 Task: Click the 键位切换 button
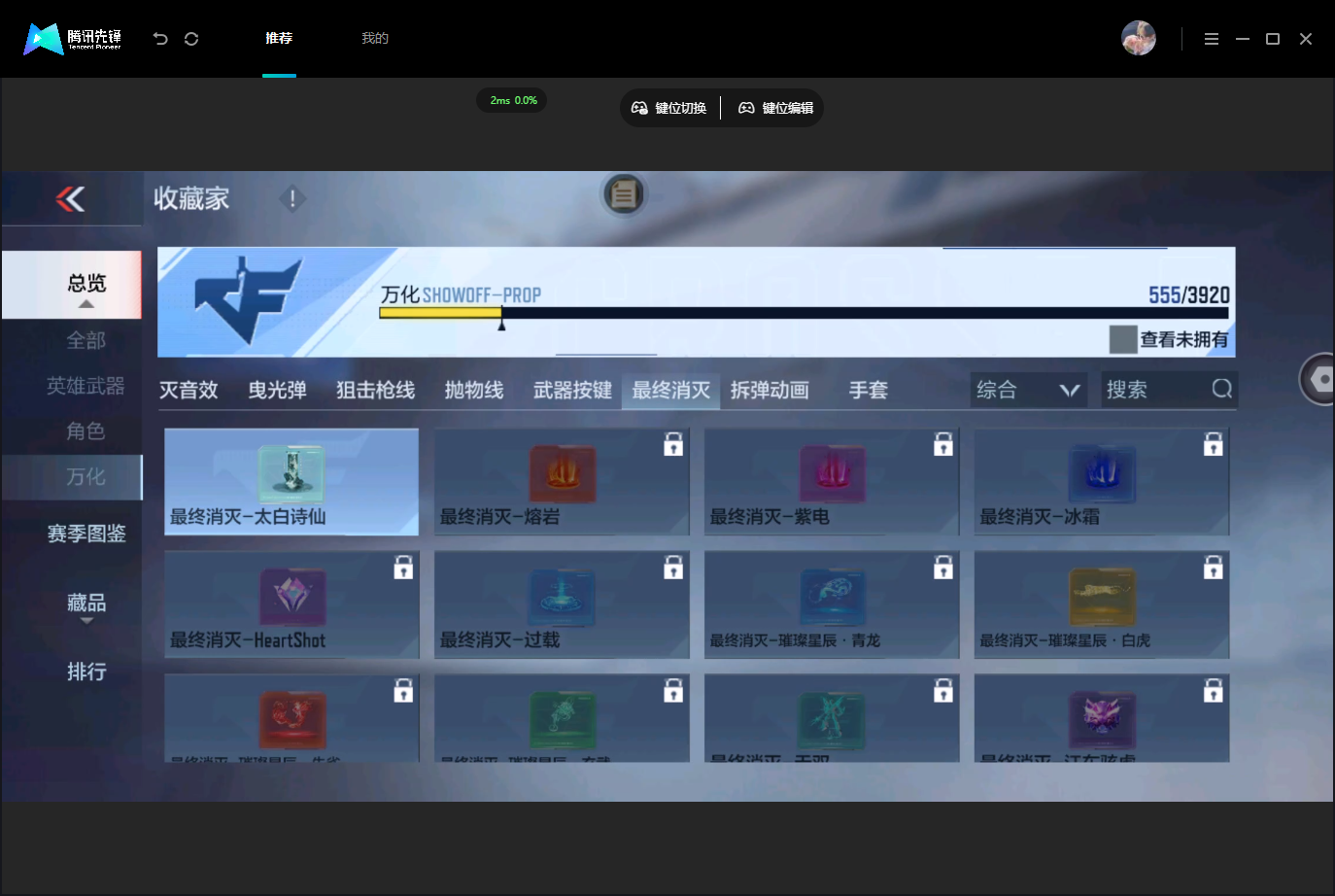(x=669, y=108)
